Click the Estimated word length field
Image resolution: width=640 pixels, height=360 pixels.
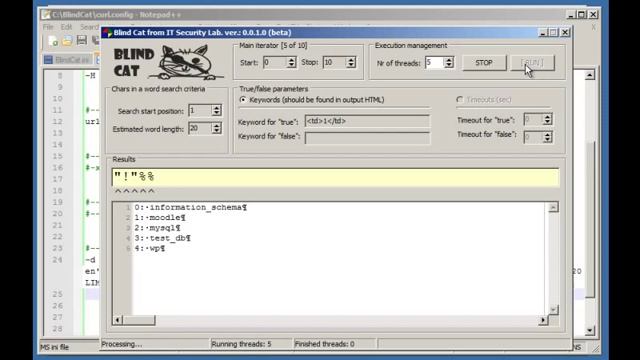click(200, 128)
